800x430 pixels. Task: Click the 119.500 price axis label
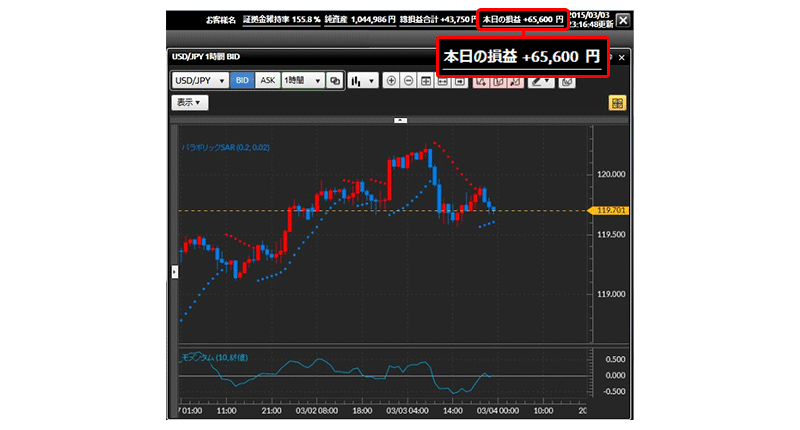611,235
